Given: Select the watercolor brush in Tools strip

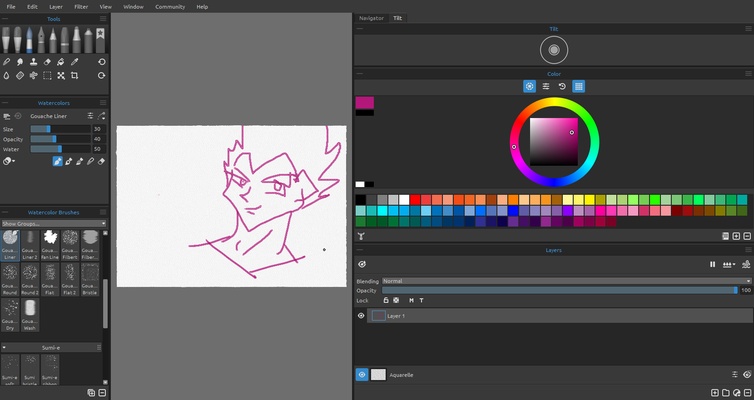Looking at the screenshot, I should (29, 39).
